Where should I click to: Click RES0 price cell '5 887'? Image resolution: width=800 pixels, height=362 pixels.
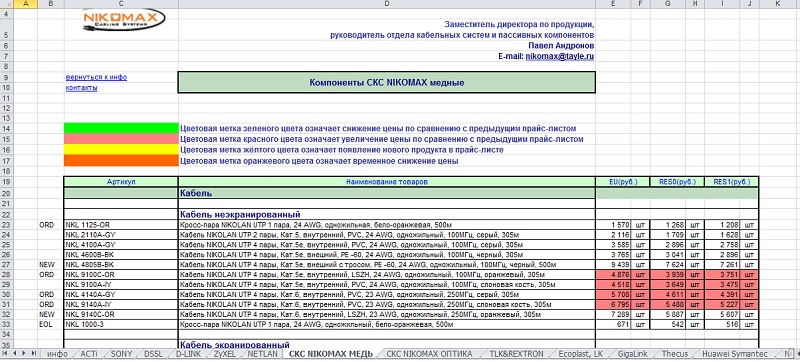coord(668,315)
